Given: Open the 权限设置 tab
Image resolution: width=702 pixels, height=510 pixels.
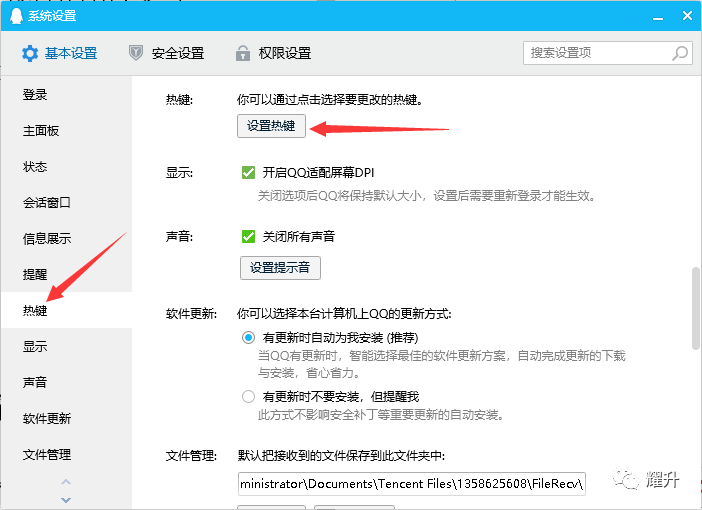Looking at the screenshot, I should click(x=273, y=53).
